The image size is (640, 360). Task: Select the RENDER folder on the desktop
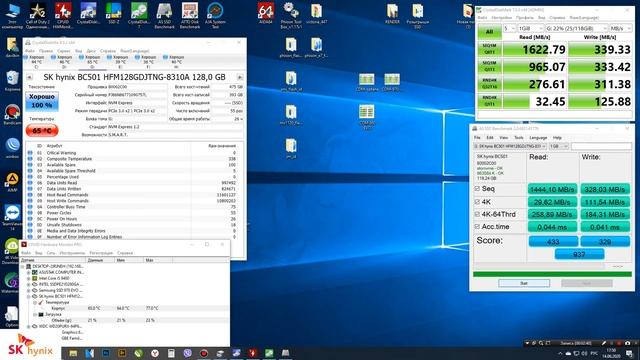[x=392, y=13]
